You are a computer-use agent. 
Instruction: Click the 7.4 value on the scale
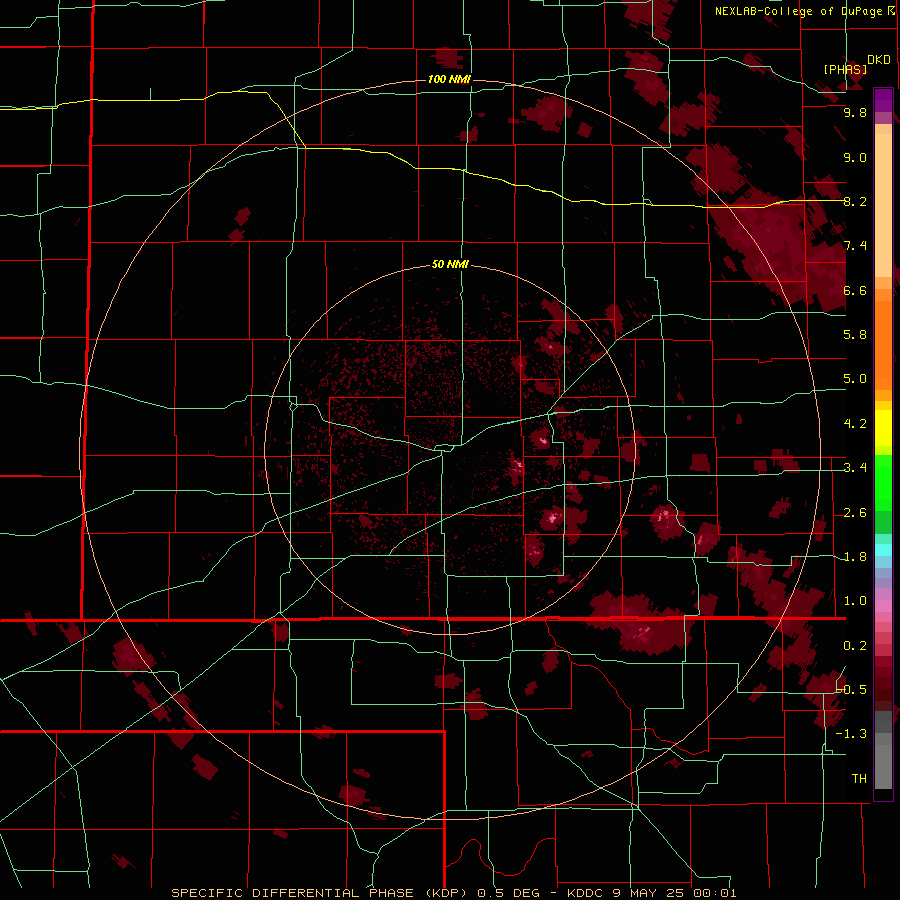[855, 246]
